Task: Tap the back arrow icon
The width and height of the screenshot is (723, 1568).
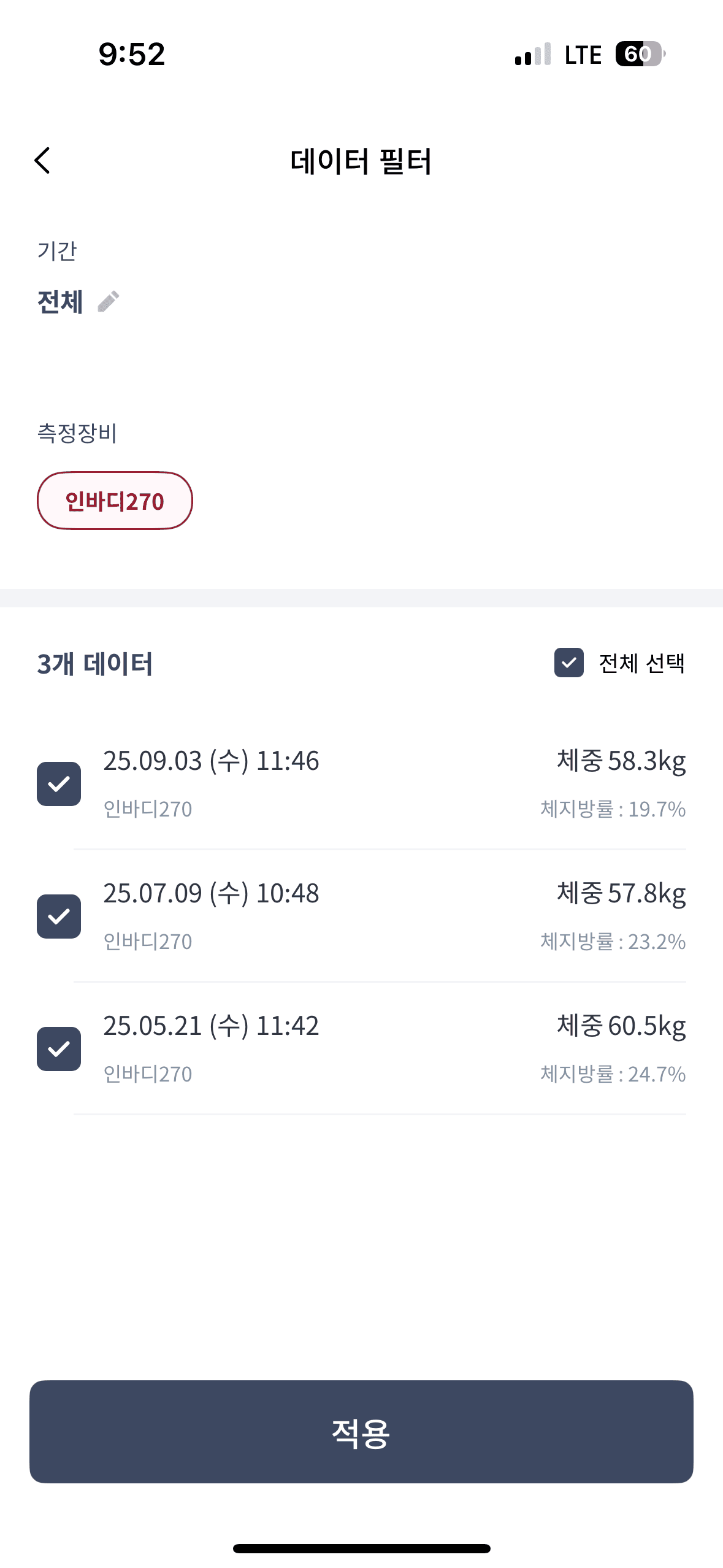Action: (x=42, y=161)
